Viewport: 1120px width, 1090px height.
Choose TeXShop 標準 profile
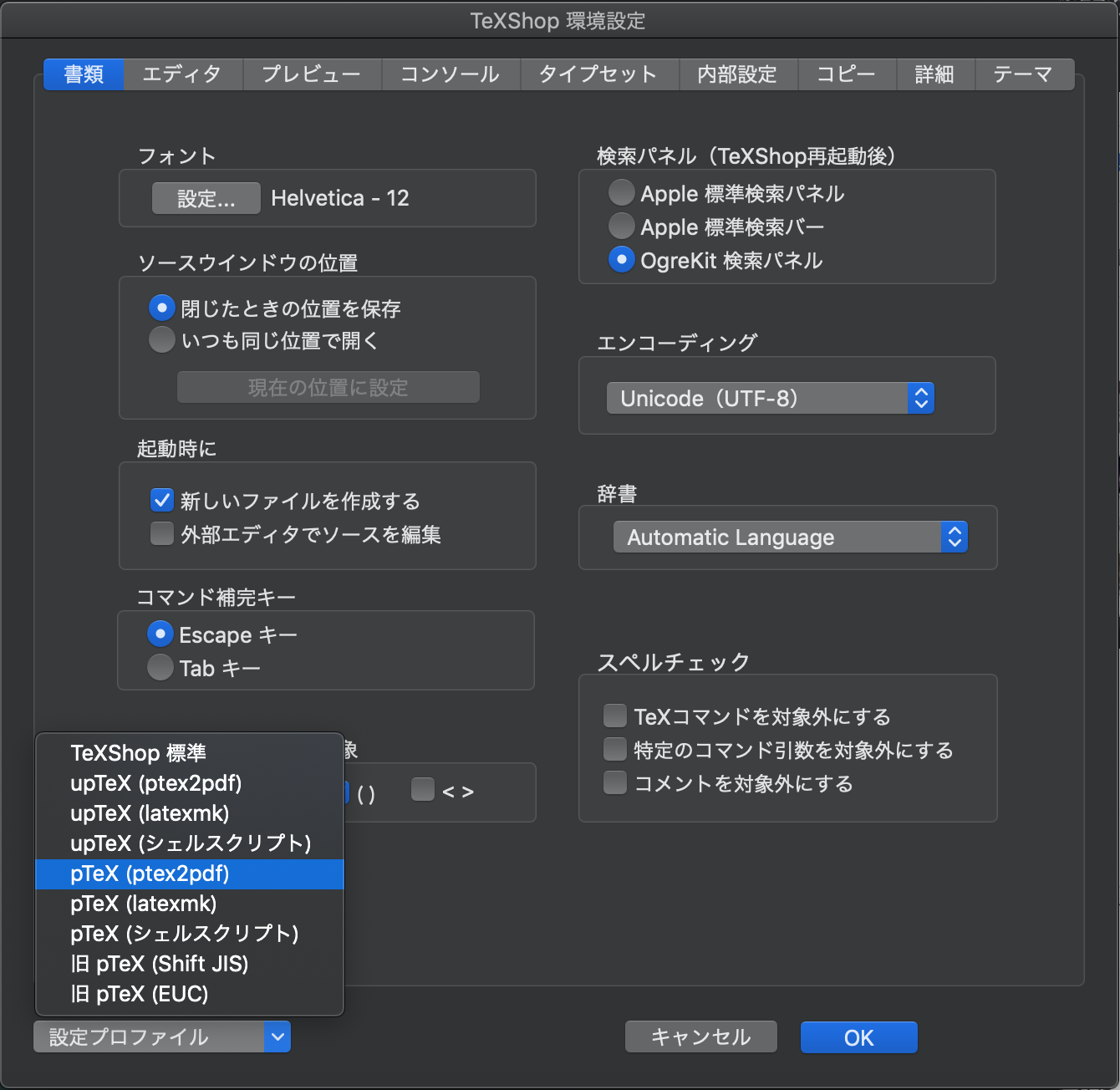coord(190,753)
